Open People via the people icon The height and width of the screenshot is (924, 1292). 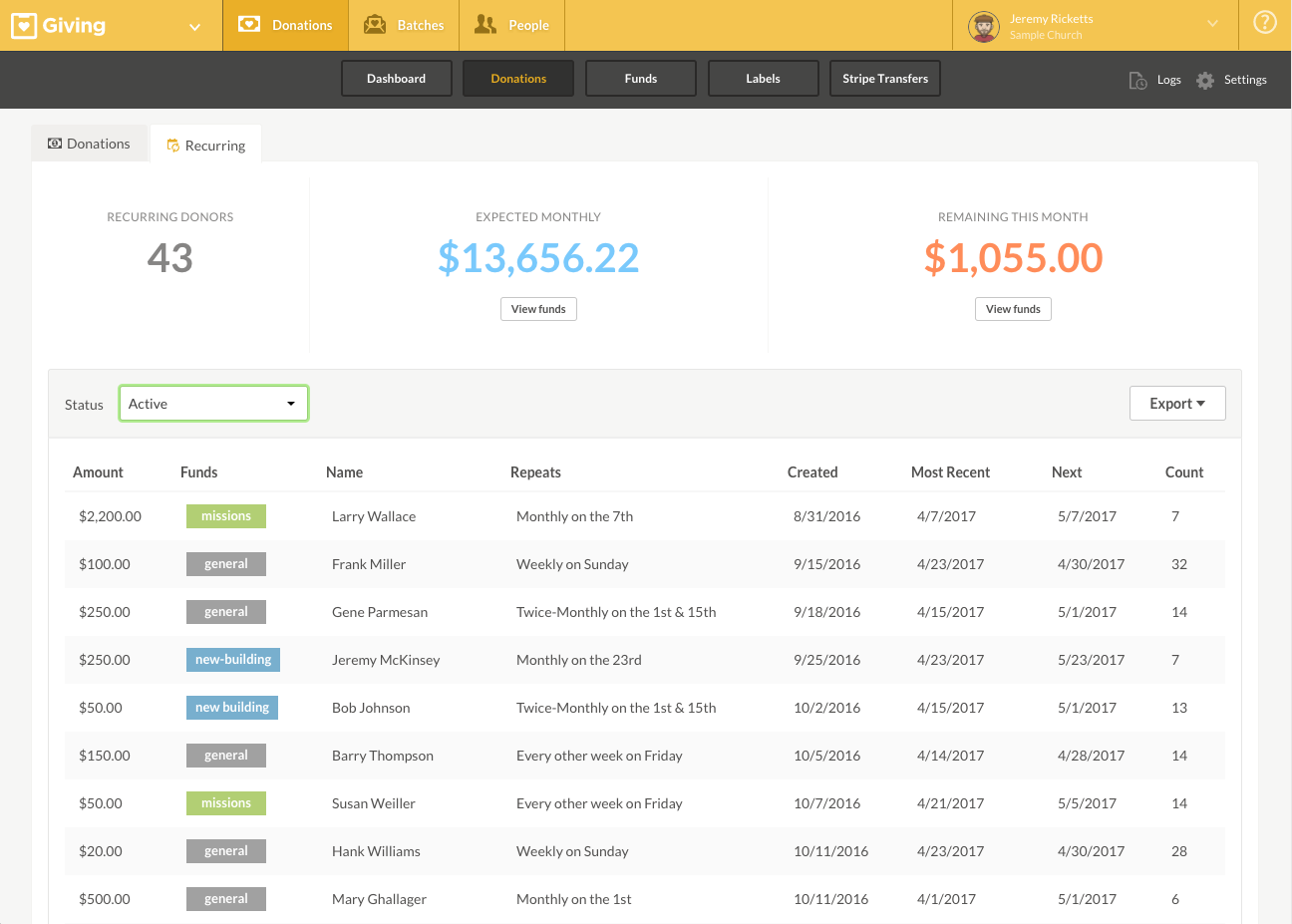click(485, 25)
